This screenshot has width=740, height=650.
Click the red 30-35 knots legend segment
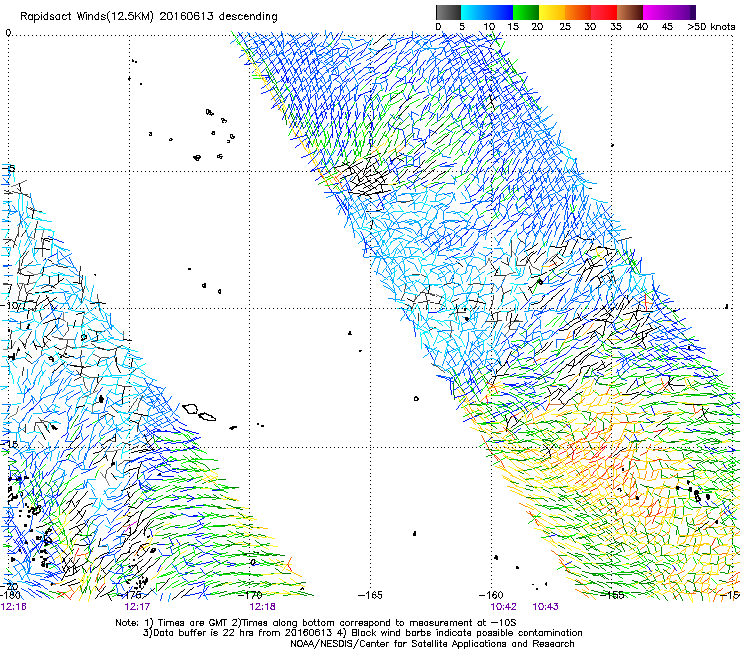[604, 12]
